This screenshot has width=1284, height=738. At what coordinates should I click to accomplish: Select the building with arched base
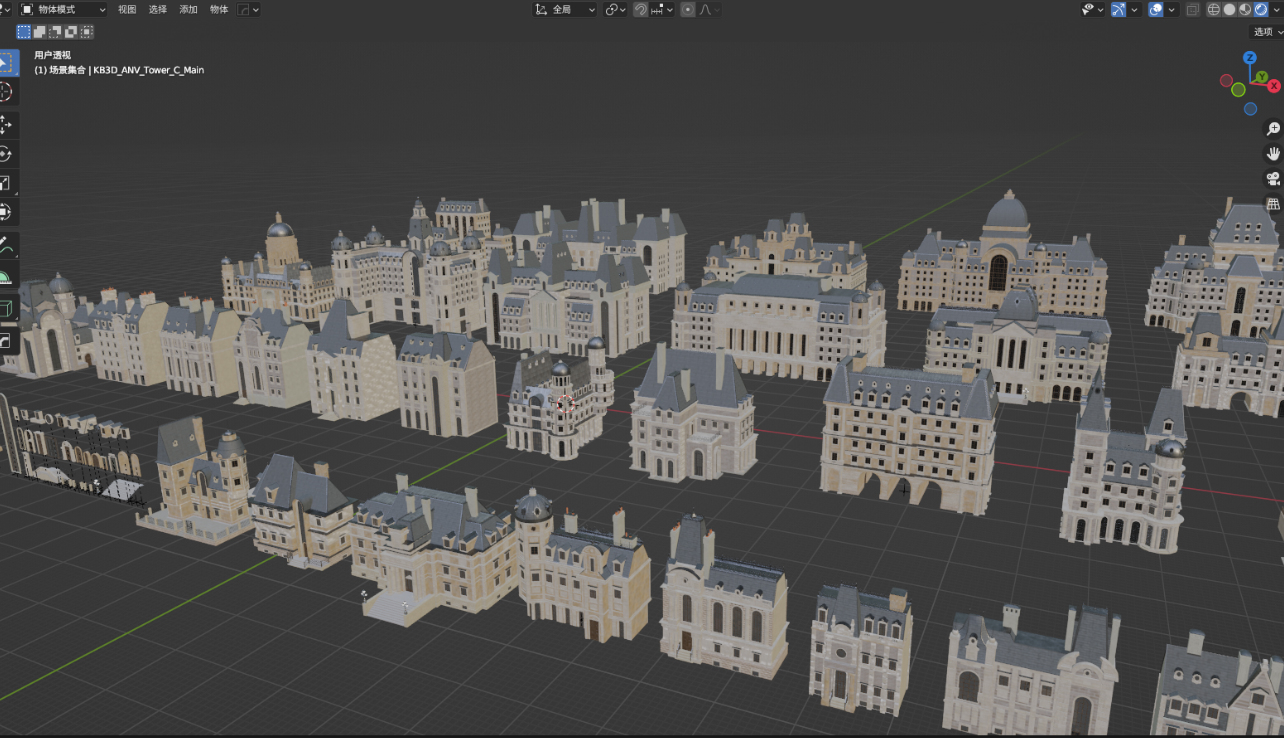909,436
